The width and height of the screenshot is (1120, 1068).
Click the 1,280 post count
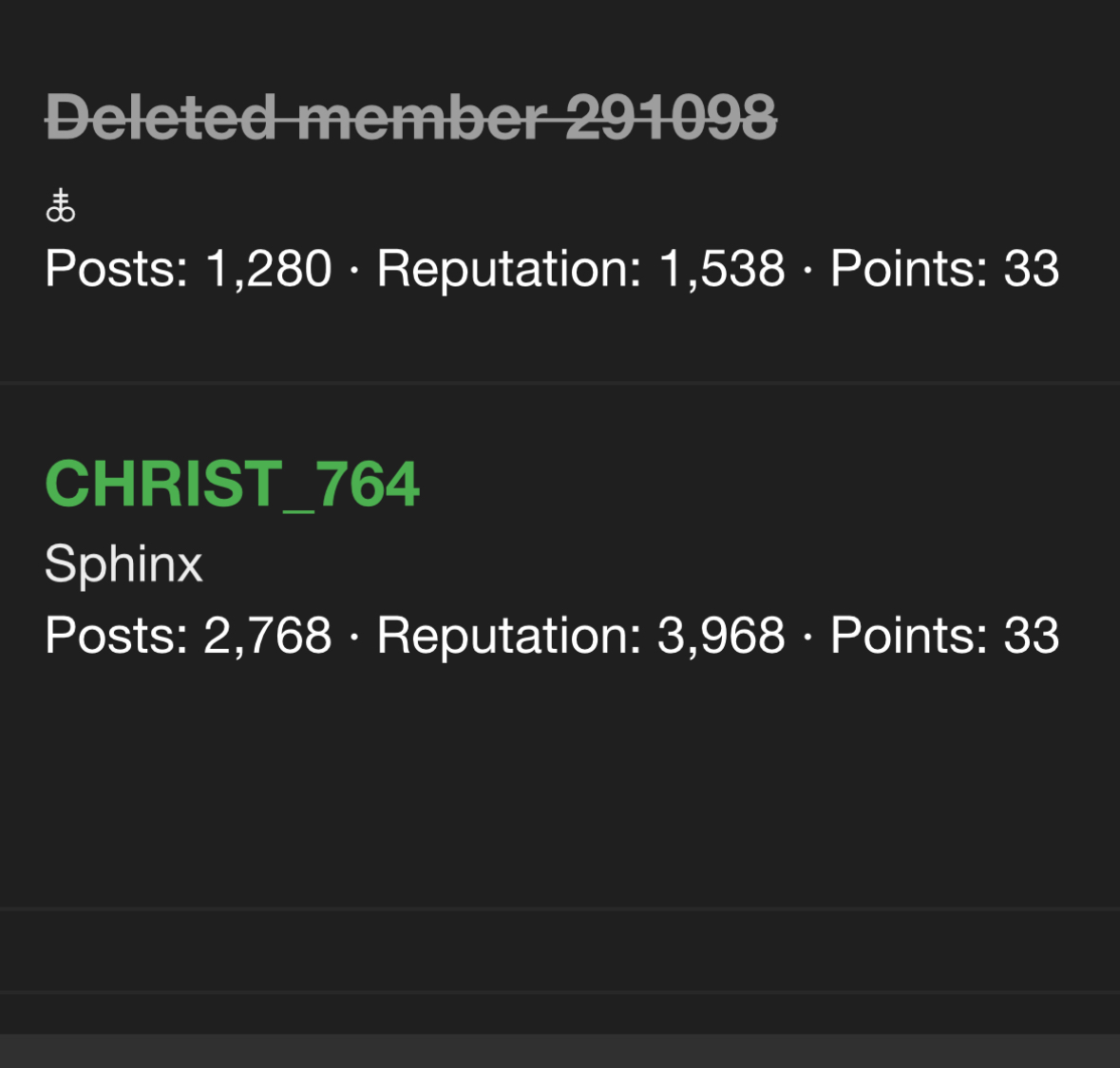[x=269, y=269]
